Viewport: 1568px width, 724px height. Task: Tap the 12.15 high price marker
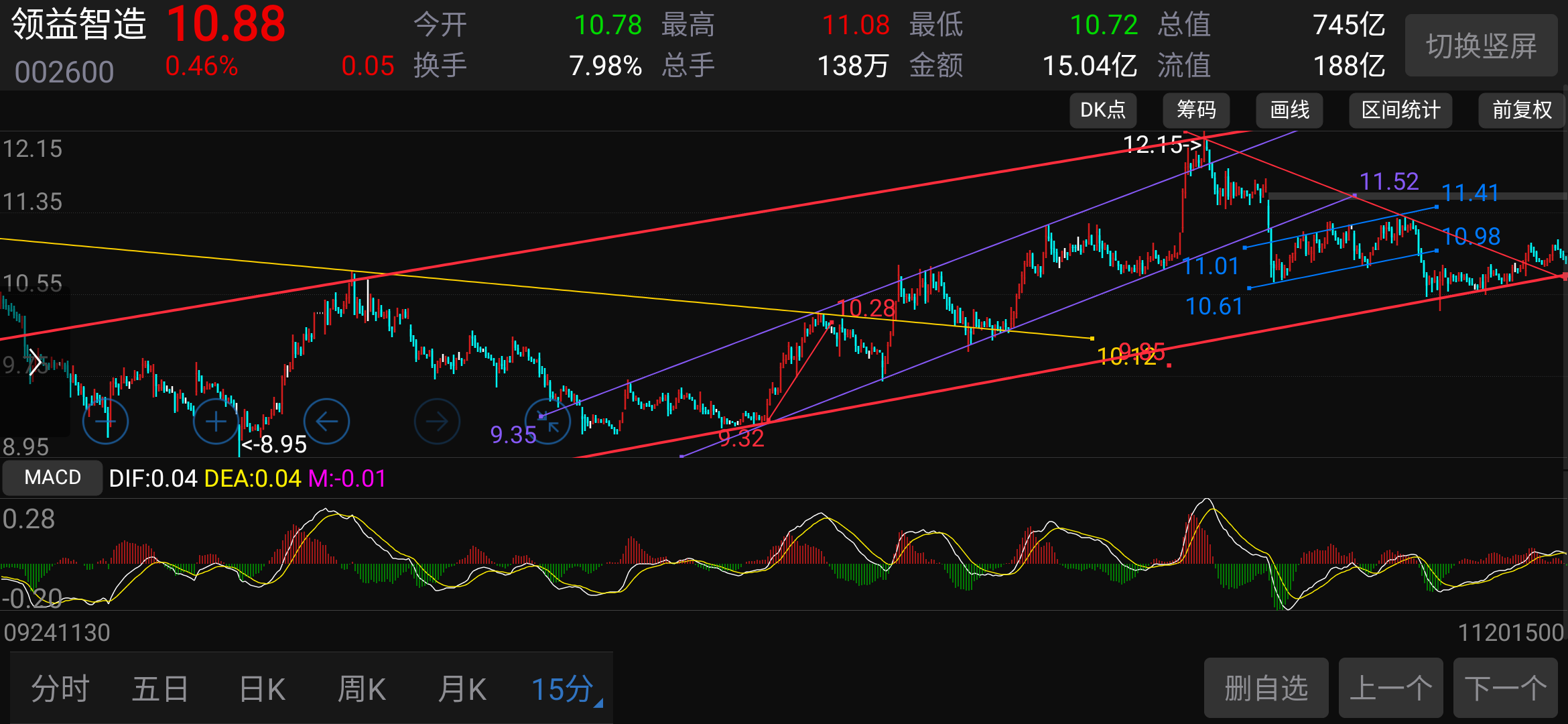click(1162, 144)
